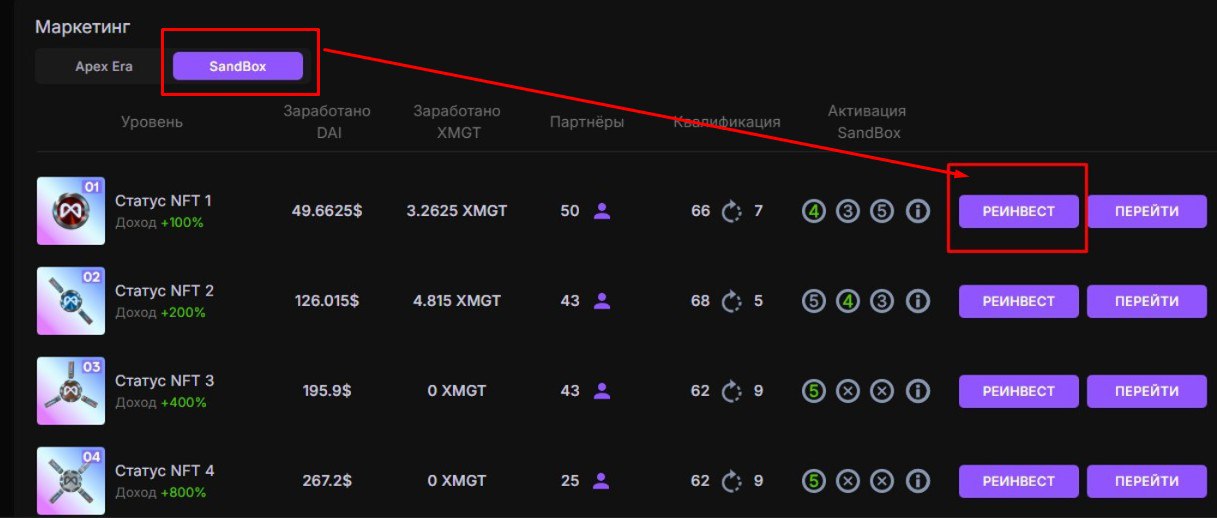Click partners person icon in Статус NFT 1 row

pyautogui.click(x=602, y=211)
